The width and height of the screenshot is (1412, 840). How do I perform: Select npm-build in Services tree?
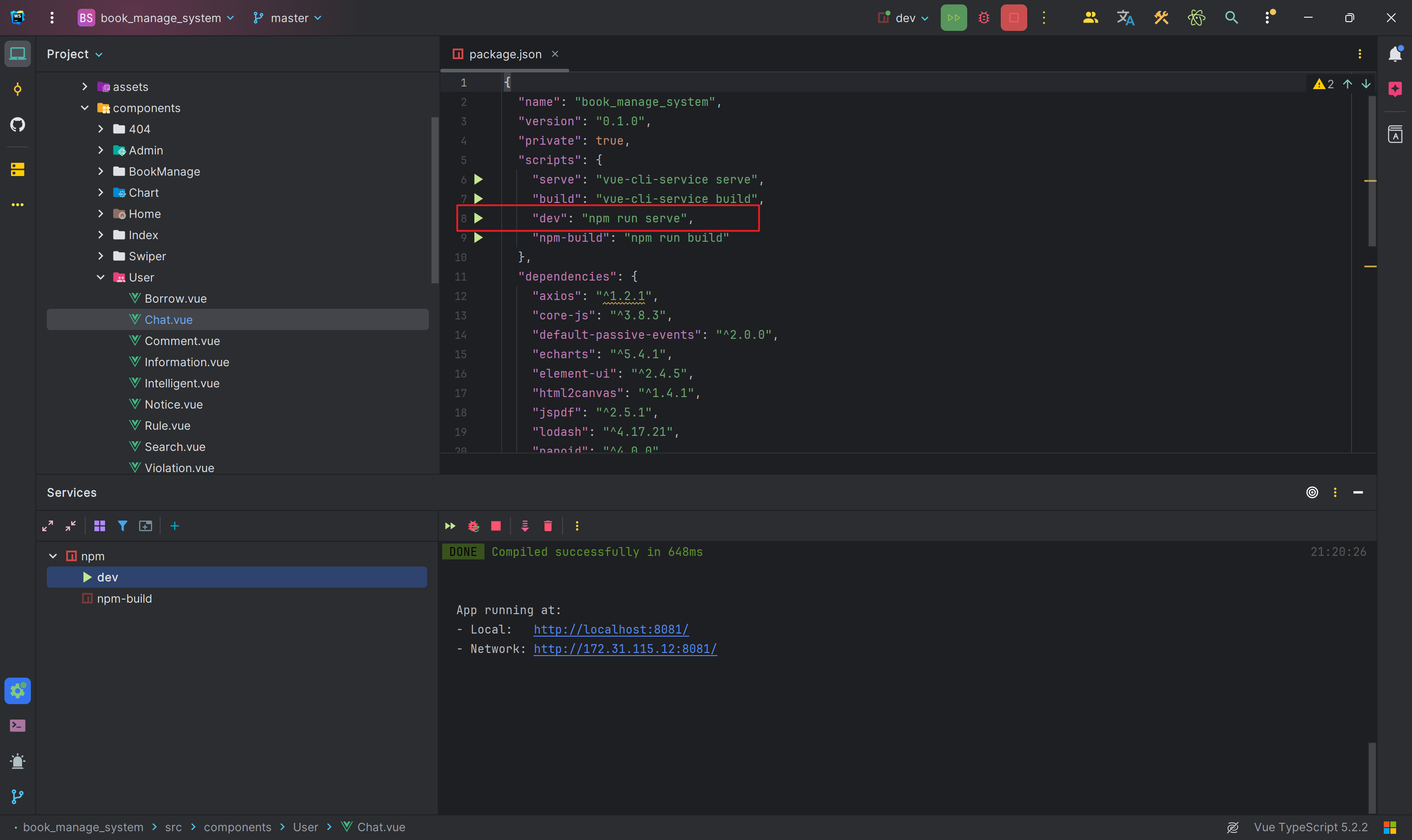point(124,598)
